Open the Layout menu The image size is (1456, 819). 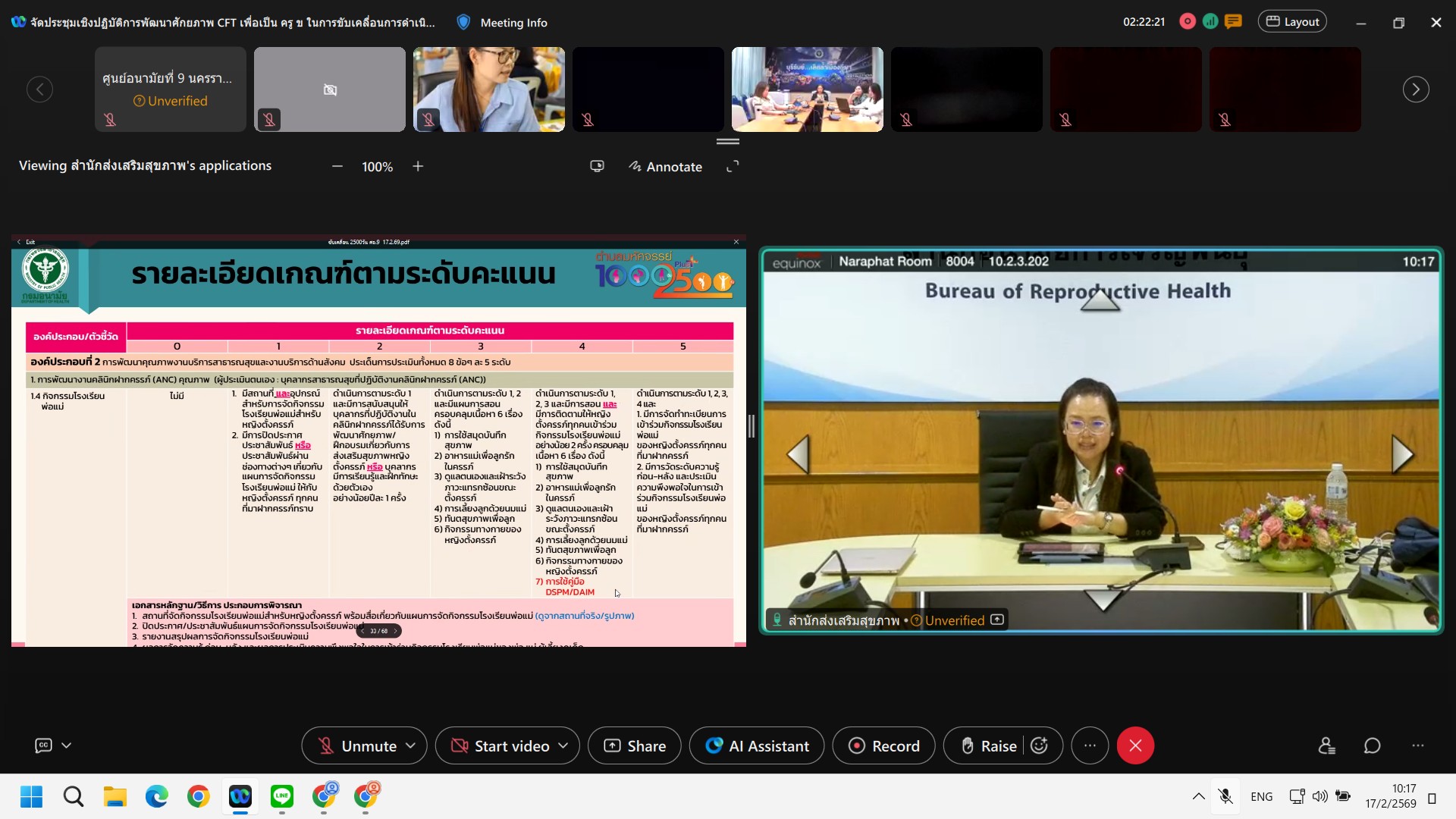[x=1292, y=22]
